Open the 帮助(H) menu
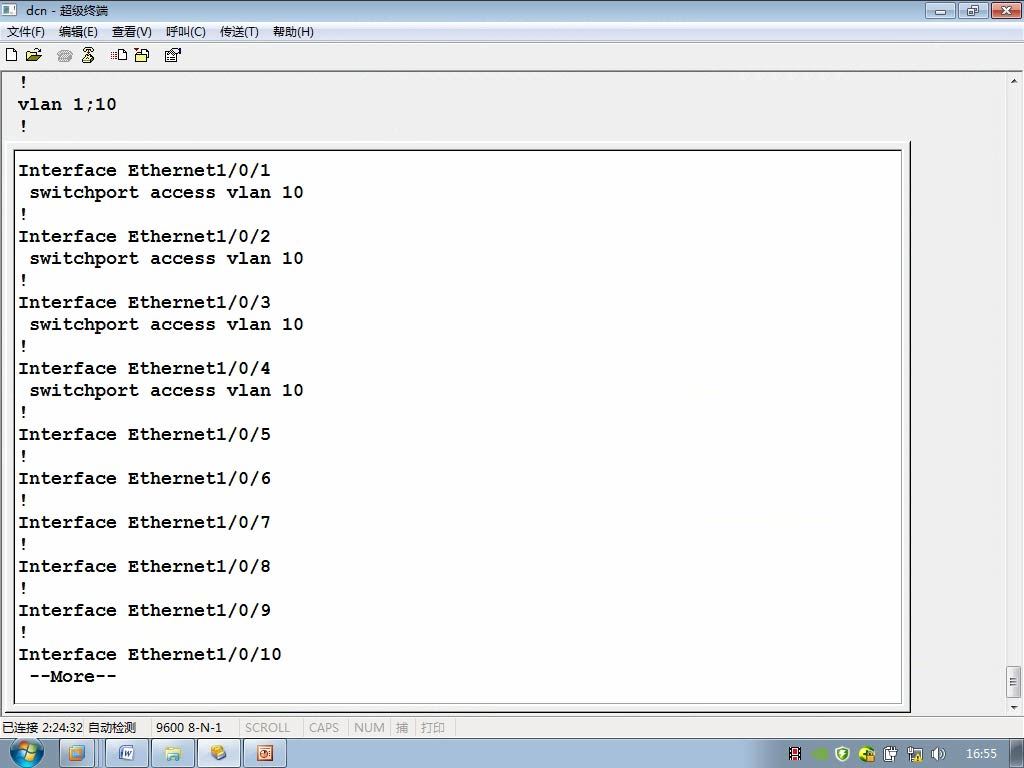The width and height of the screenshot is (1024, 768). tap(293, 31)
